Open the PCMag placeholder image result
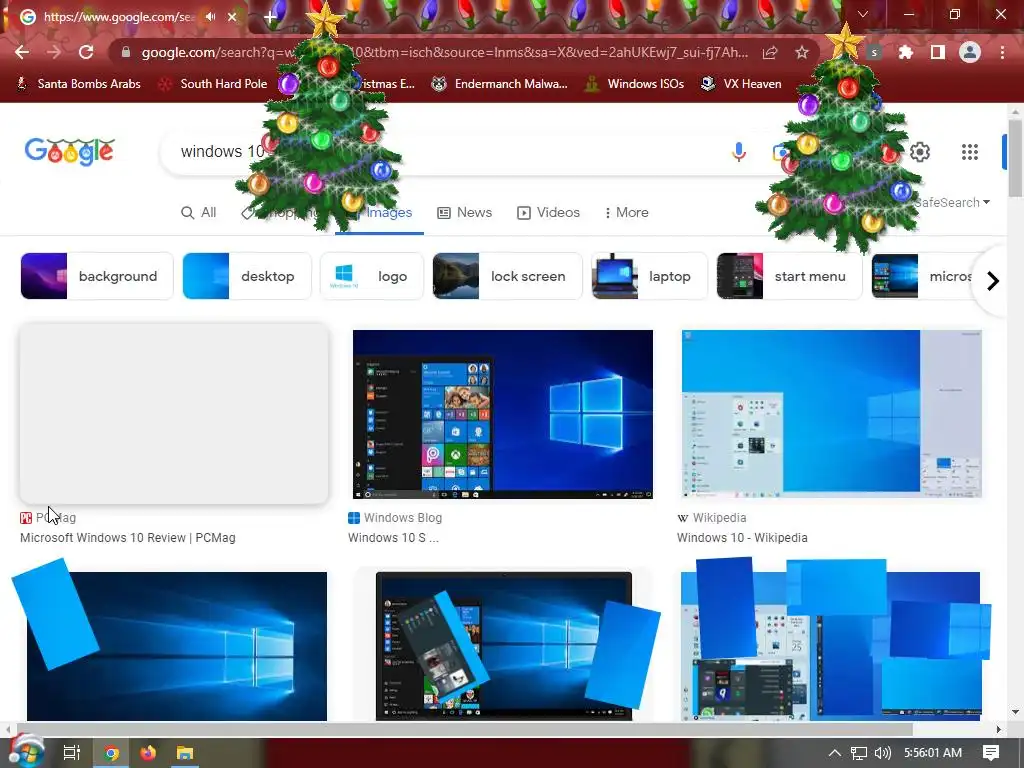Viewport: 1024px width, 768px height. (174, 414)
